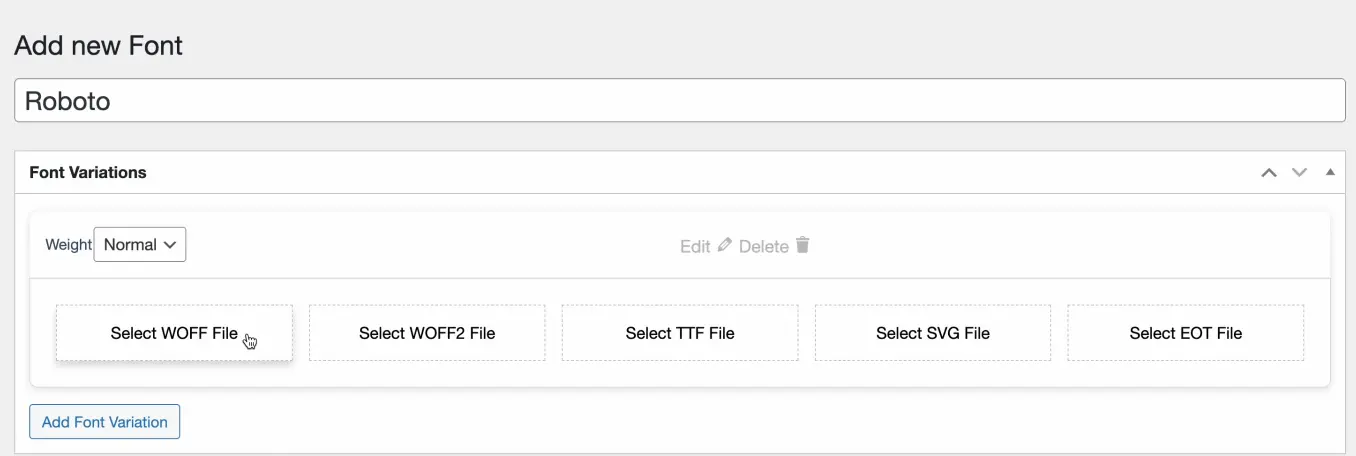
Task: Move Font Variations panel up
Action: (1269, 172)
